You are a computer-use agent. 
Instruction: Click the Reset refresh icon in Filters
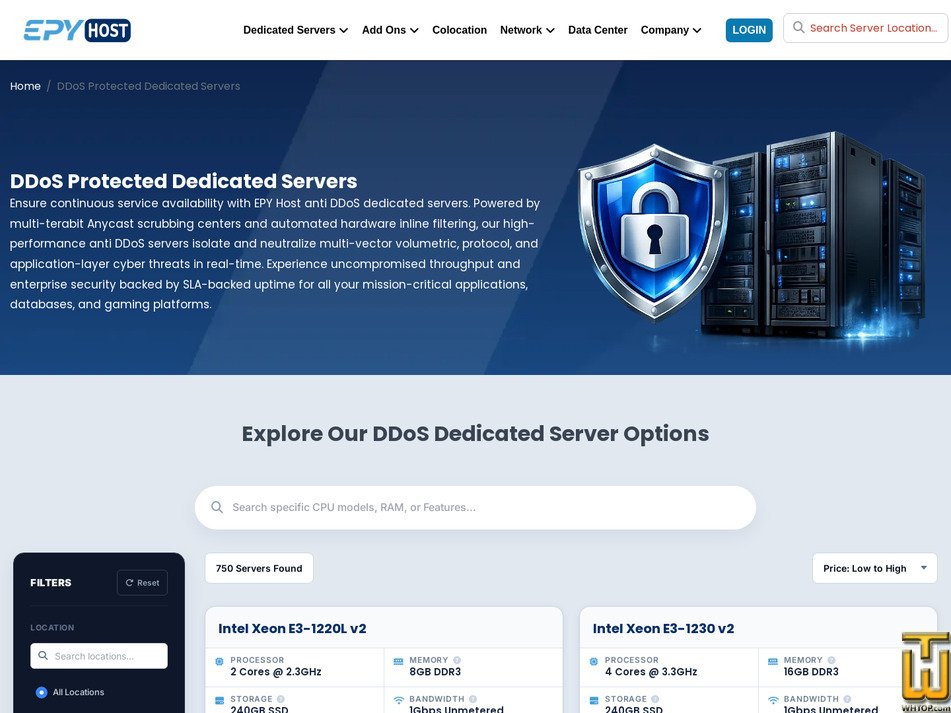click(x=129, y=583)
